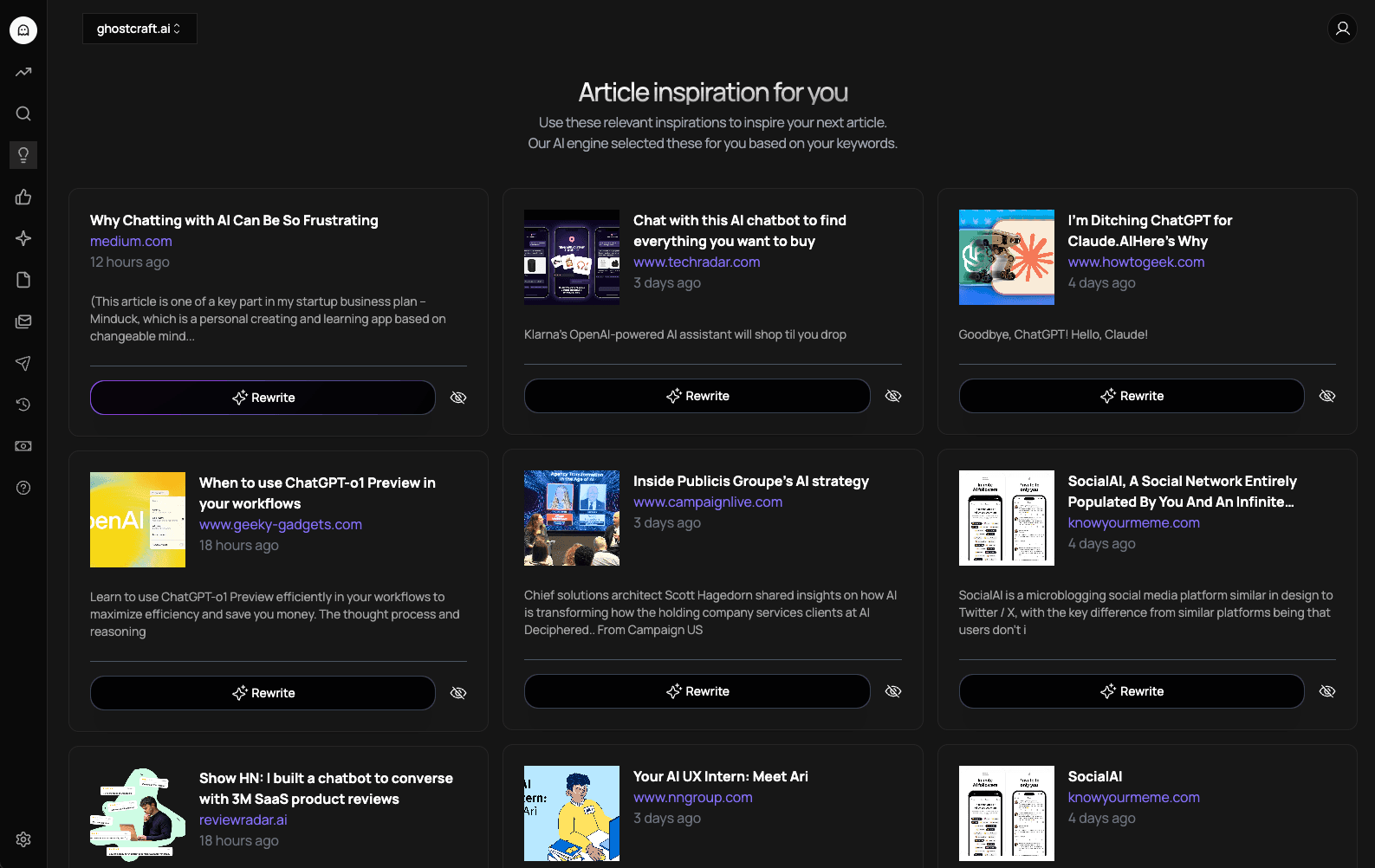Rewrite the 'I'm Ditching ChatGPT' article
Screen dimensions: 1375x868
coord(1131,396)
